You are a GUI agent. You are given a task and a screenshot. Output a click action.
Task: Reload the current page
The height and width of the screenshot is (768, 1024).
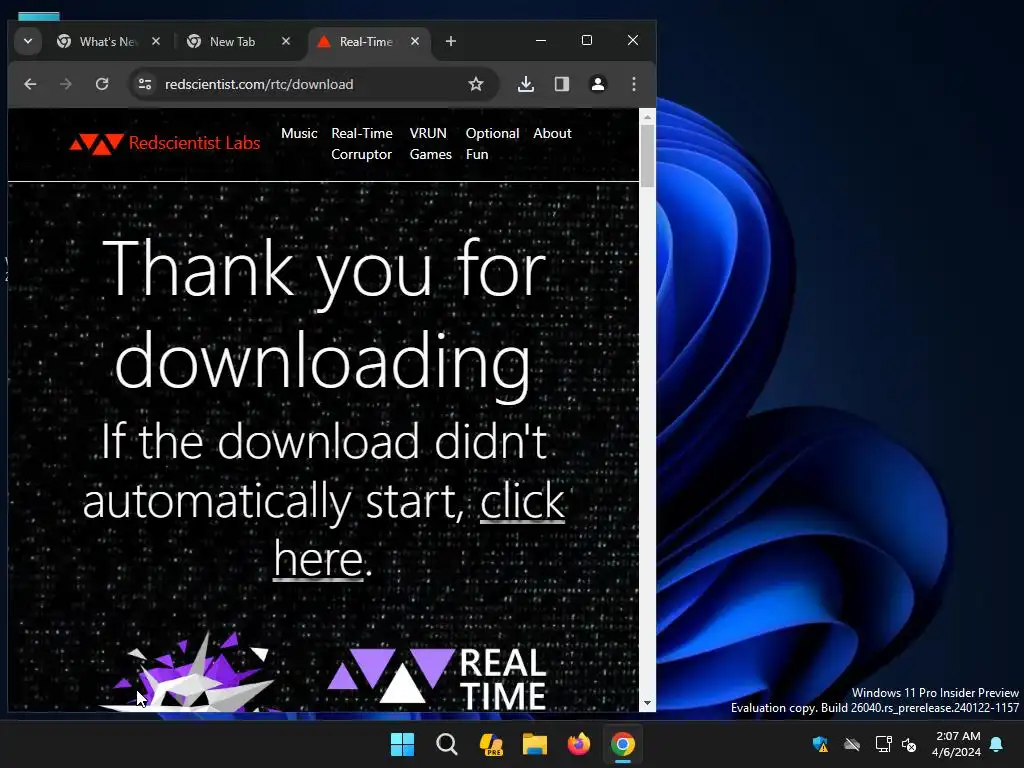pos(102,84)
